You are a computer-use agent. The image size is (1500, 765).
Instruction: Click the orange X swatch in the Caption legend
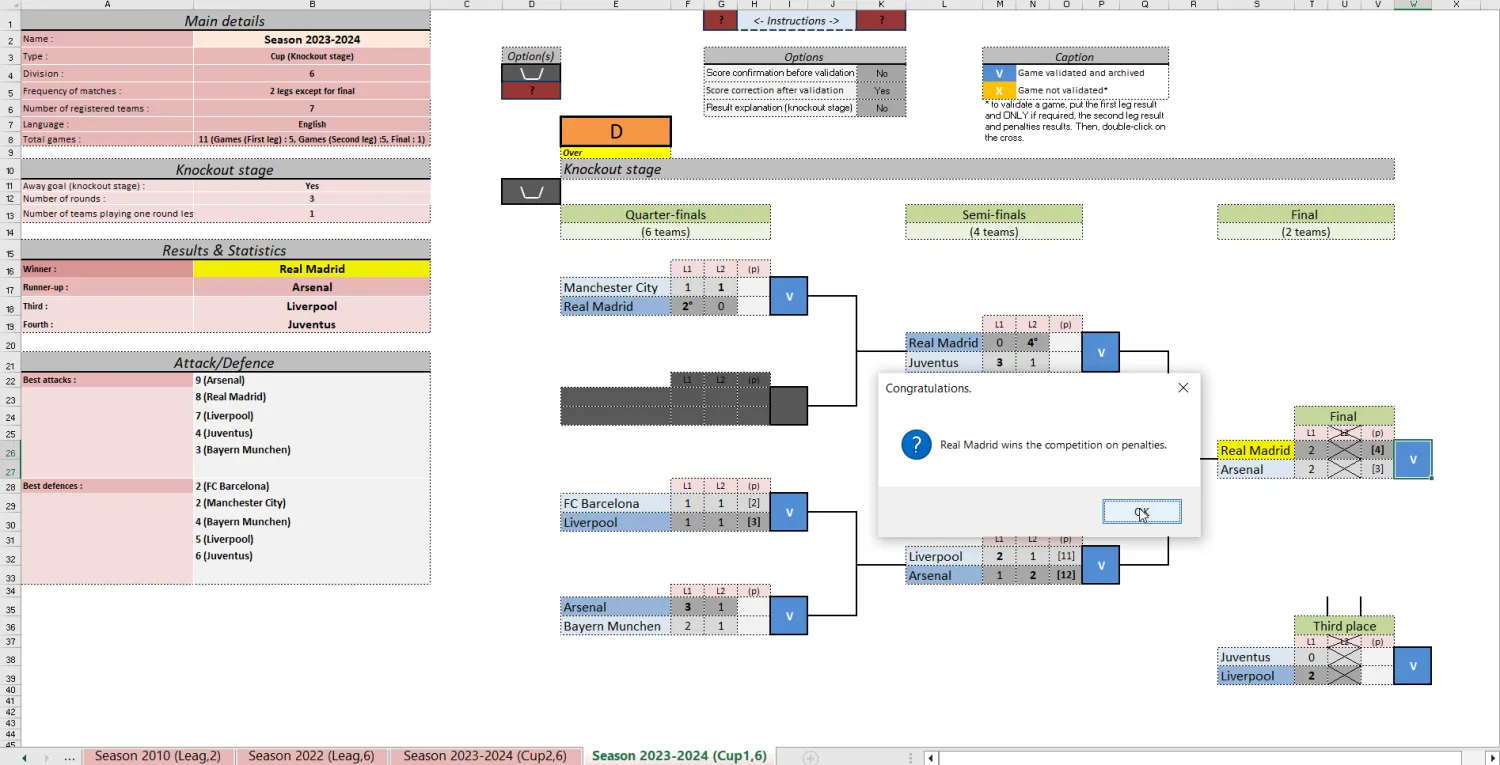click(x=998, y=90)
